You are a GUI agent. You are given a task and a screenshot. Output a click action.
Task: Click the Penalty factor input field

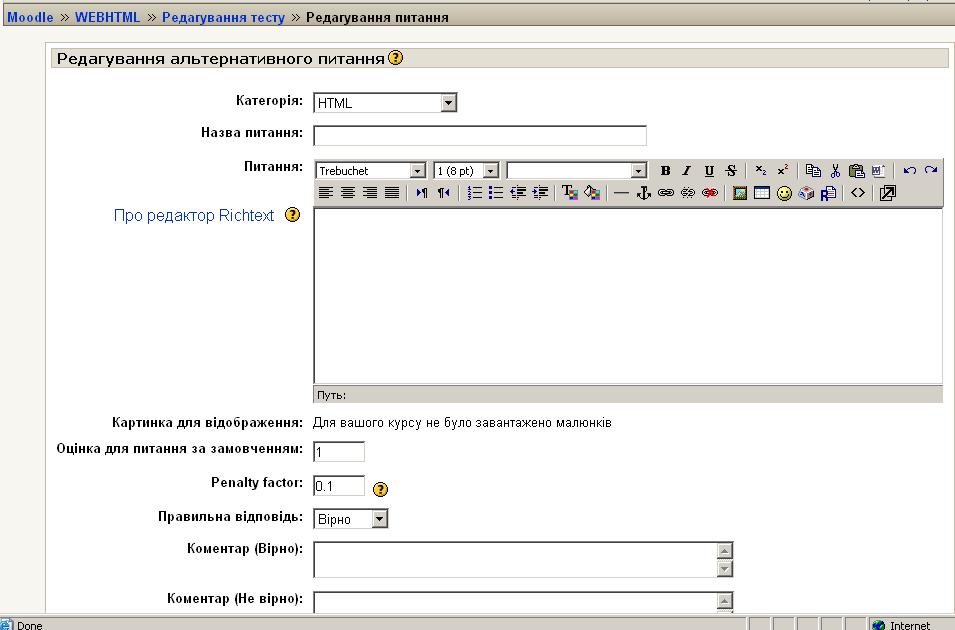pyautogui.click(x=339, y=486)
